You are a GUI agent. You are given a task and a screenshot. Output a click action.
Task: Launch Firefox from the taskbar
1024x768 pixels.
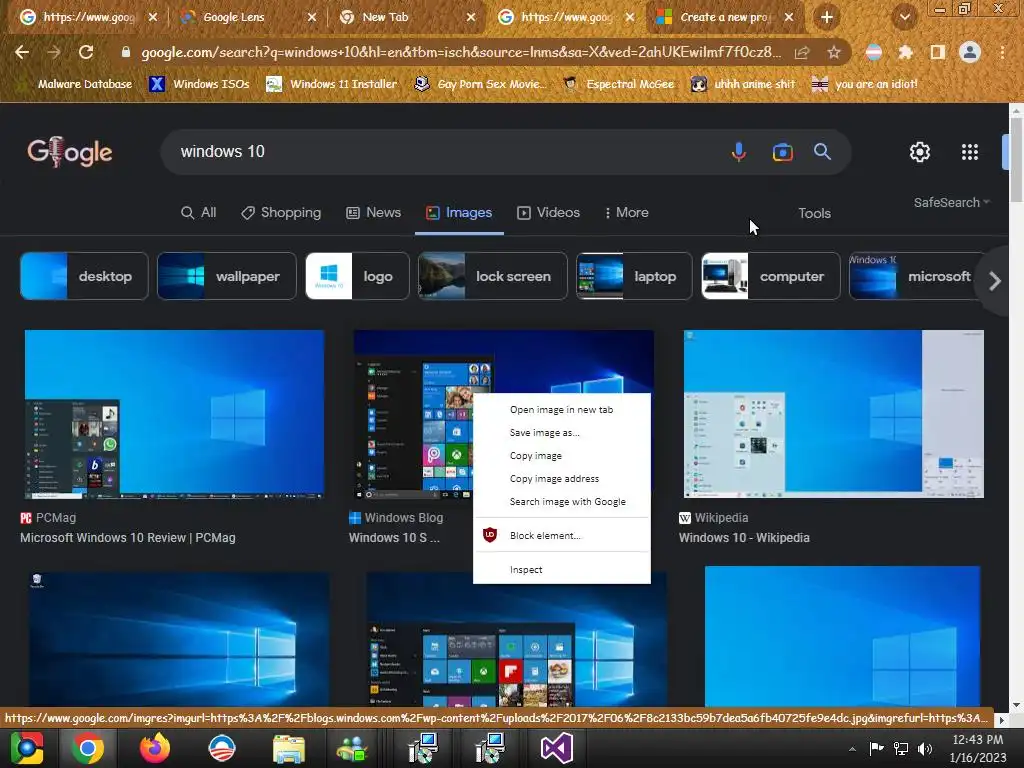click(x=155, y=748)
